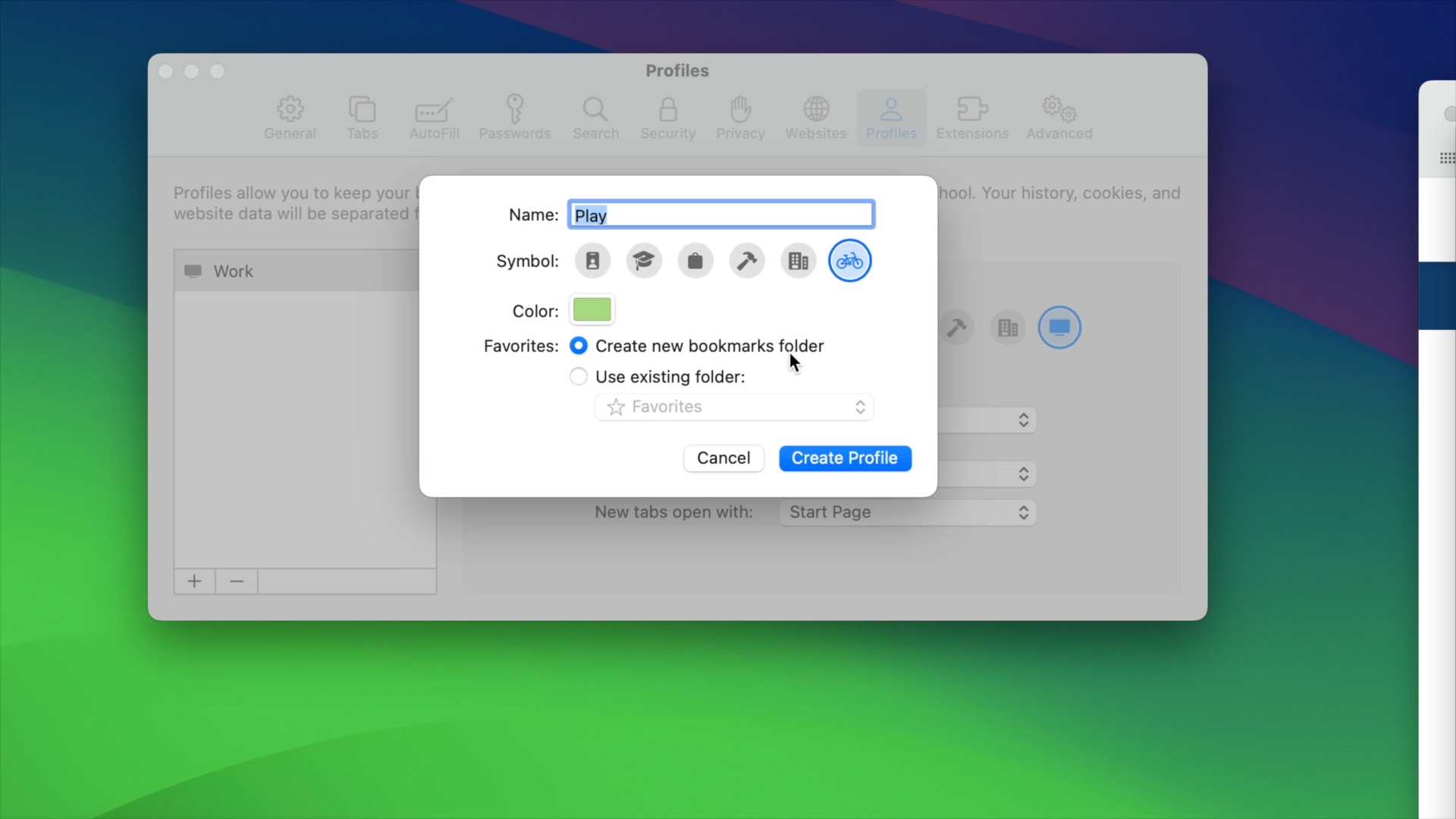Select Create new bookmarks folder
The image size is (1456, 819).
(579, 345)
